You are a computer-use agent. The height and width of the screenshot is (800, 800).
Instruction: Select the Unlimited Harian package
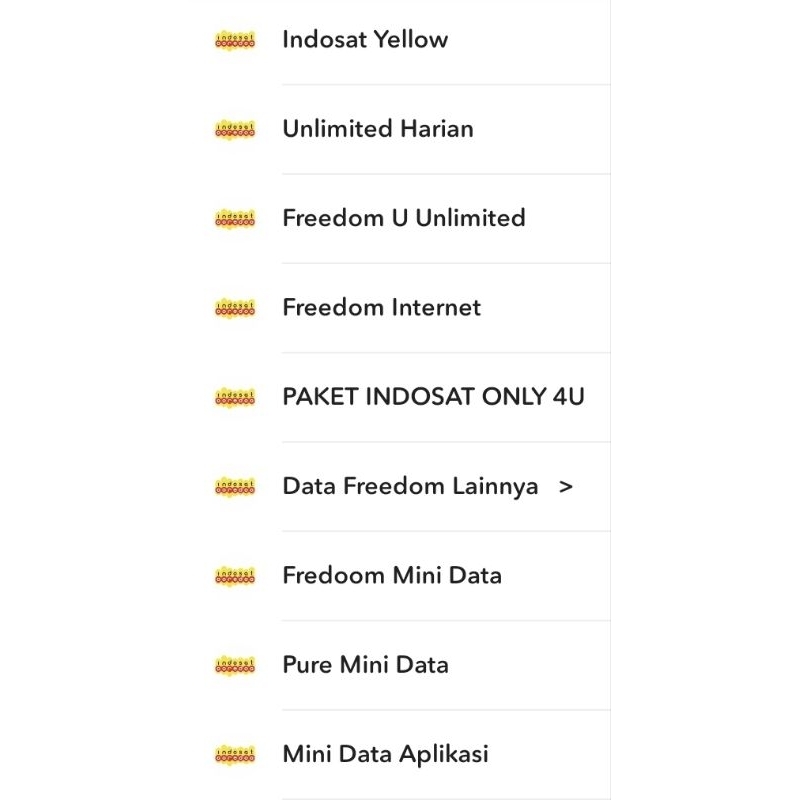coord(378,129)
